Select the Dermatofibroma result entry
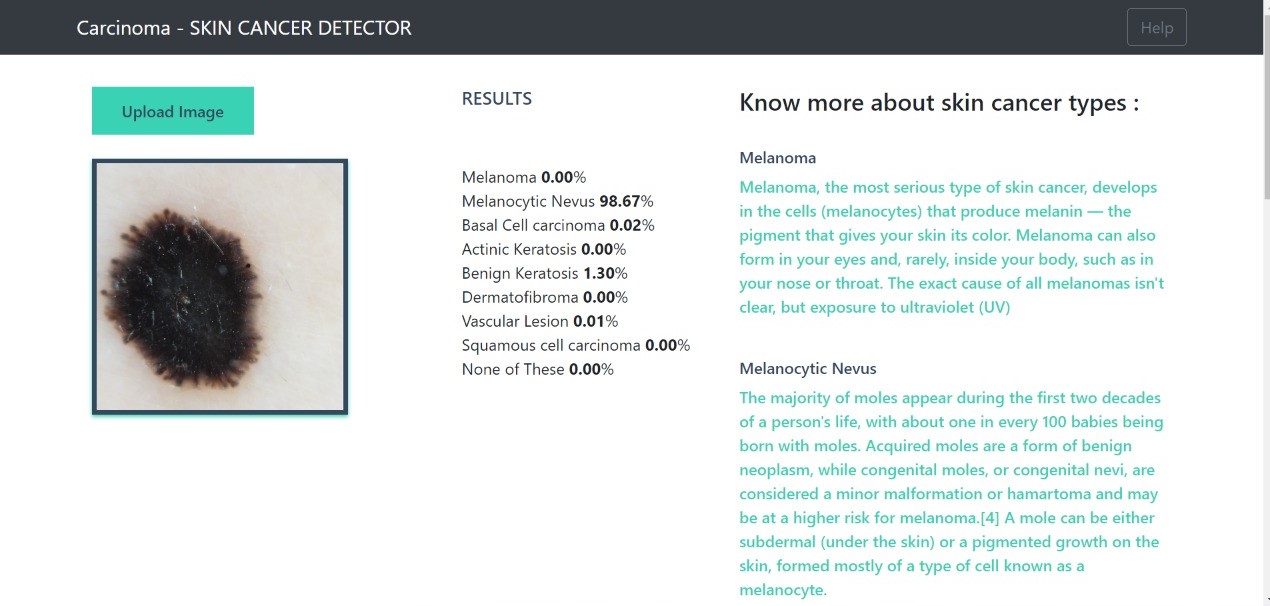This screenshot has height=606, width=1270. click(x=544, y=297)
